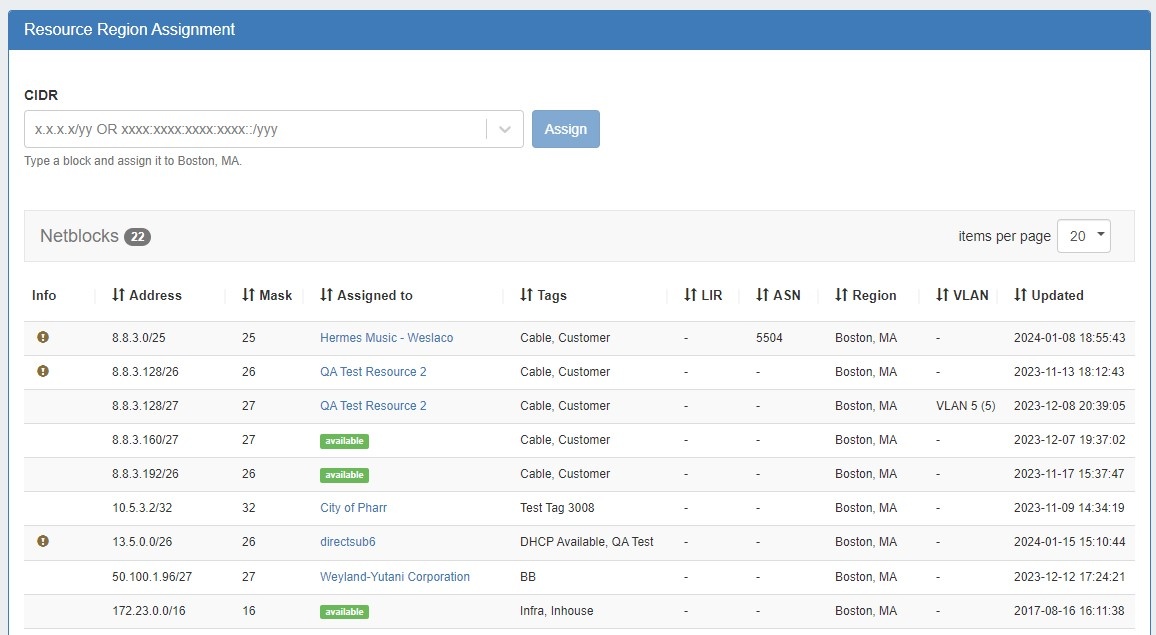Click the warning icon for 8.8.3.0/25
The width and height of the screenshot is (1156, 635).
pos(43,337)
